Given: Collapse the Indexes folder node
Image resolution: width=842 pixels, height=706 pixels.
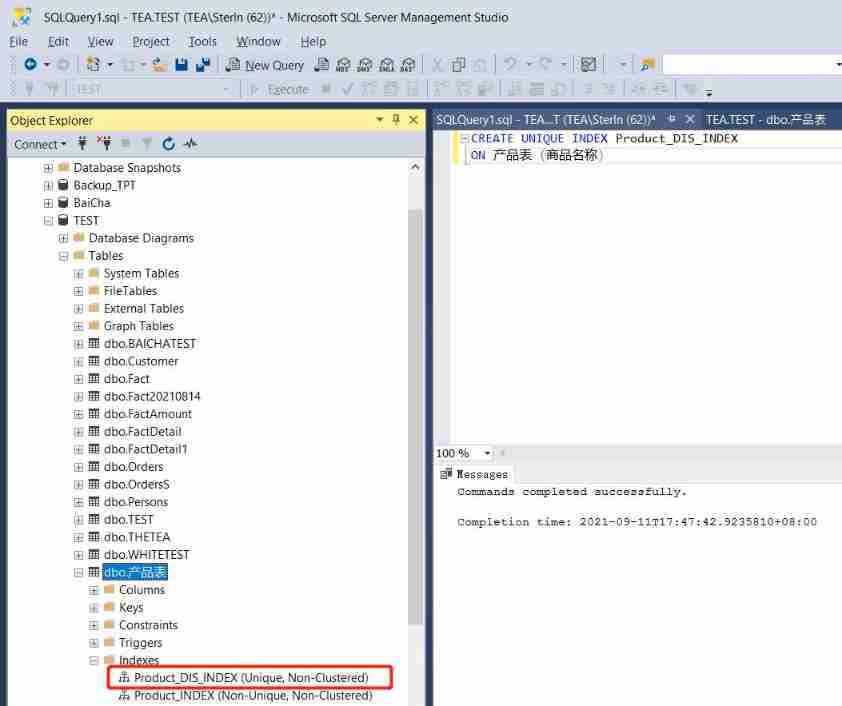Looking at the screenshot, I should (94, 661).
